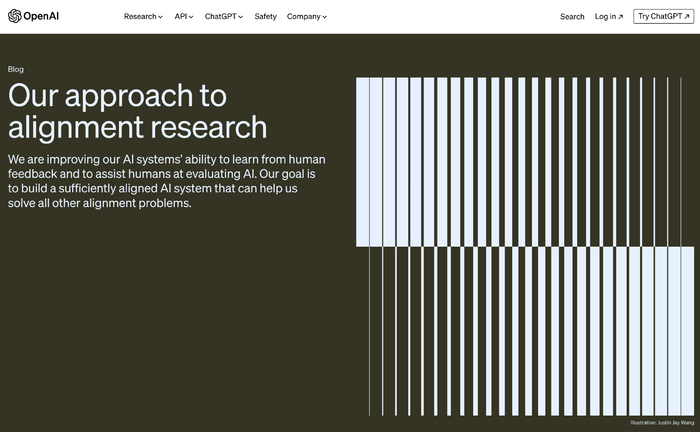The image size is (700, 432).
Task: Open the Research navigation menu
Action: coord(140,17)
